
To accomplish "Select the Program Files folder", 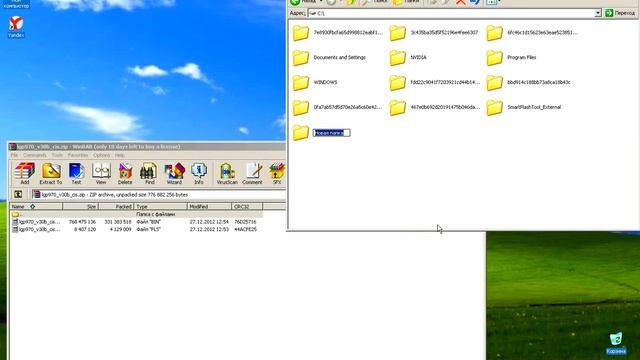I will 511,58.
